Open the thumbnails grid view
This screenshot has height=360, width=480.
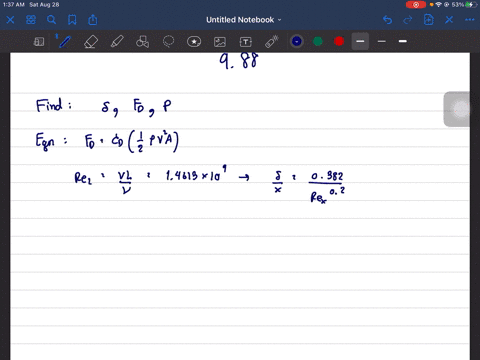point(31,20)
